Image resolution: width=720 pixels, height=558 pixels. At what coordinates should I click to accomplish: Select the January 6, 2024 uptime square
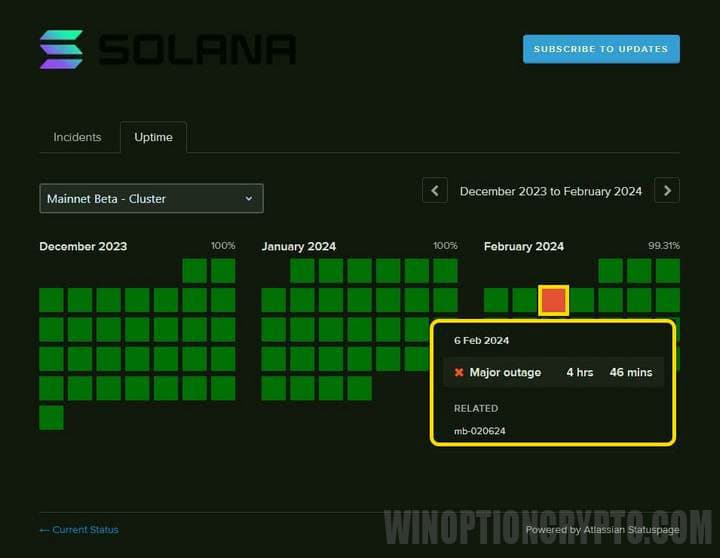point(445,271)
